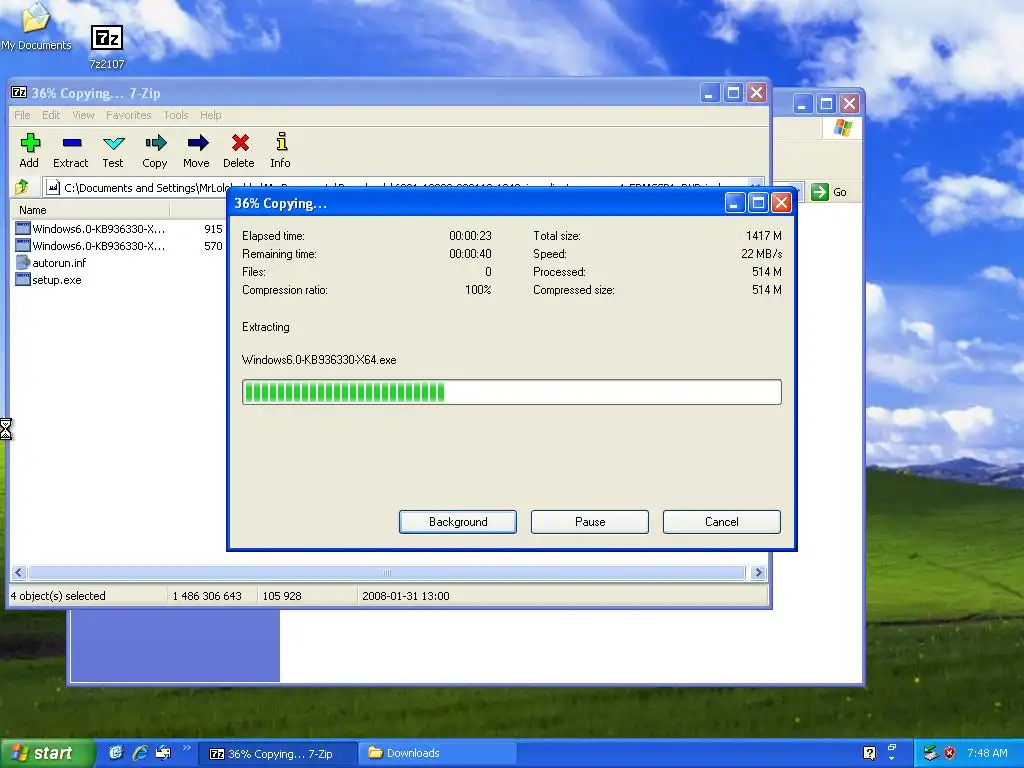1024x768 pixels.
Task: Open the Edit menu
Action: click(x=51, y=115)
